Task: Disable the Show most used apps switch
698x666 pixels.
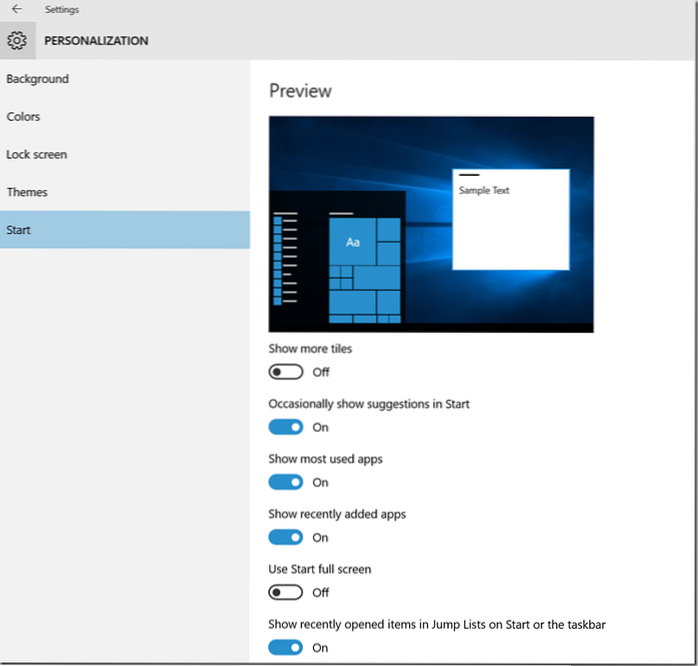Action: 286,482
